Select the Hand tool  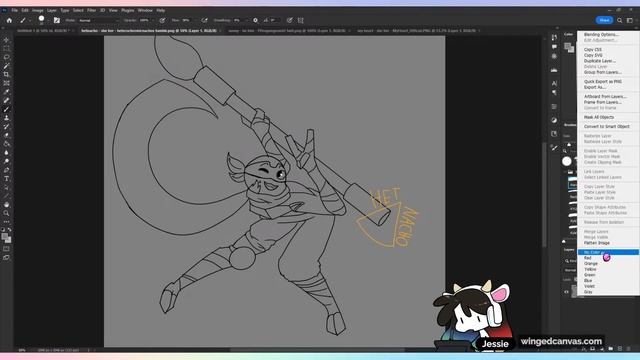click(6, 204)
